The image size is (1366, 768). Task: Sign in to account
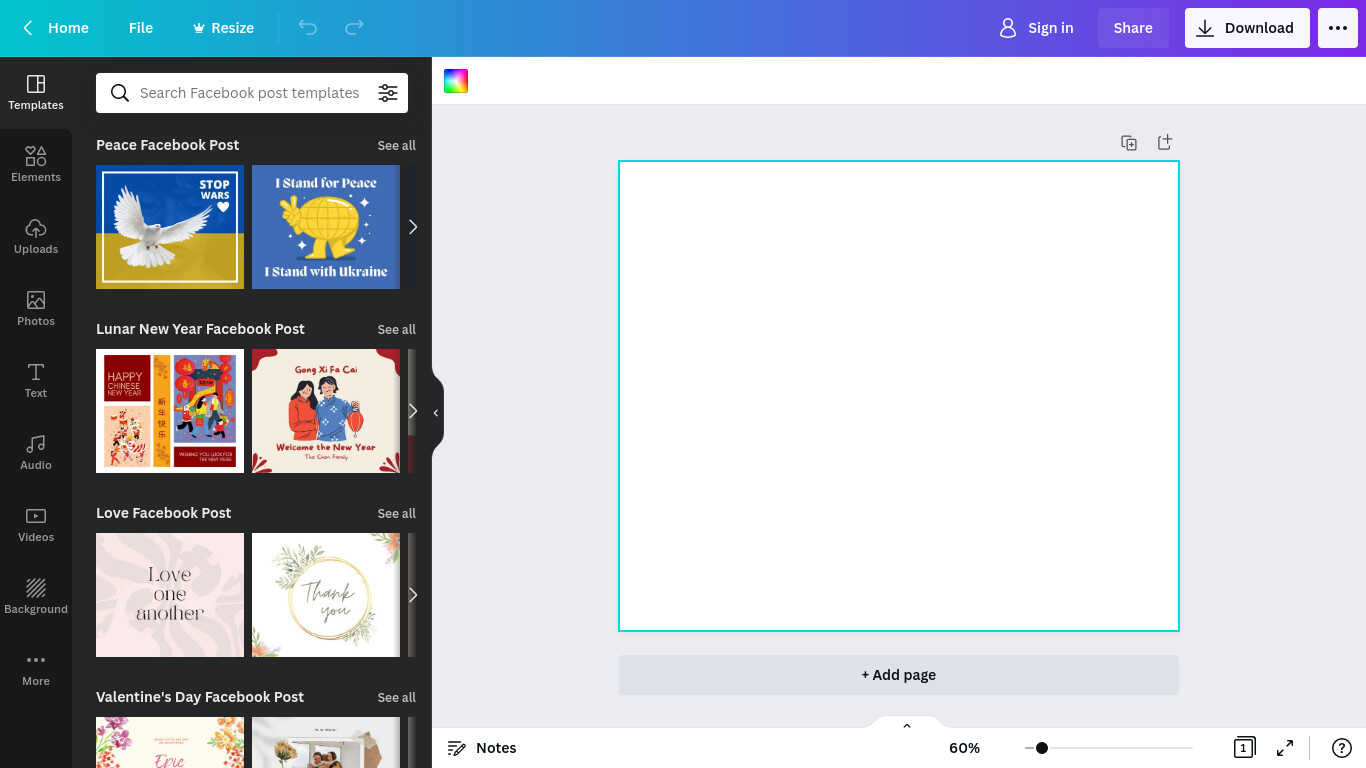pyautogui.click(x=1036, y=28)
